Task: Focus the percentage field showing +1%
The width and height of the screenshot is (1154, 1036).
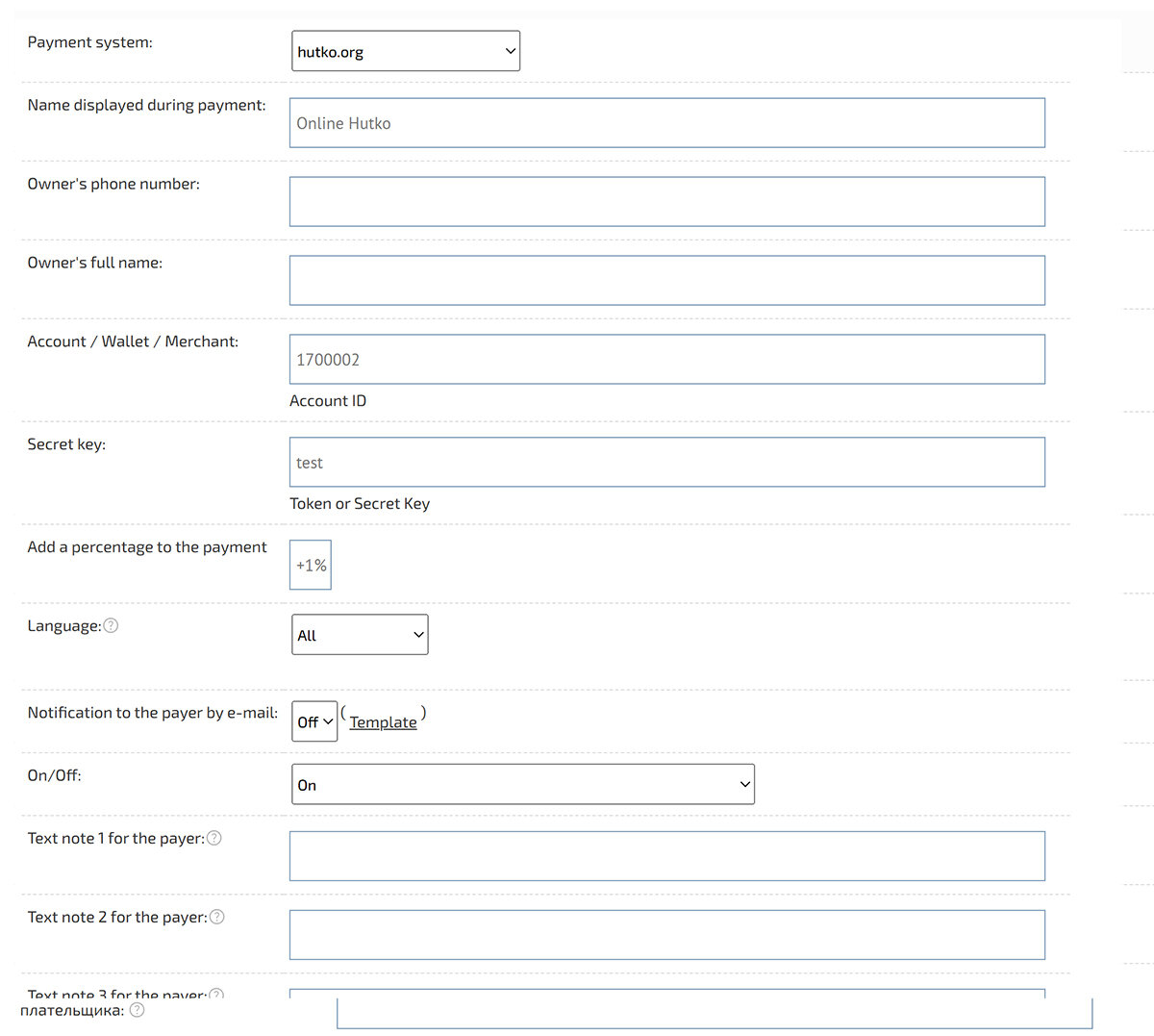Action: (x=311, y=566)
